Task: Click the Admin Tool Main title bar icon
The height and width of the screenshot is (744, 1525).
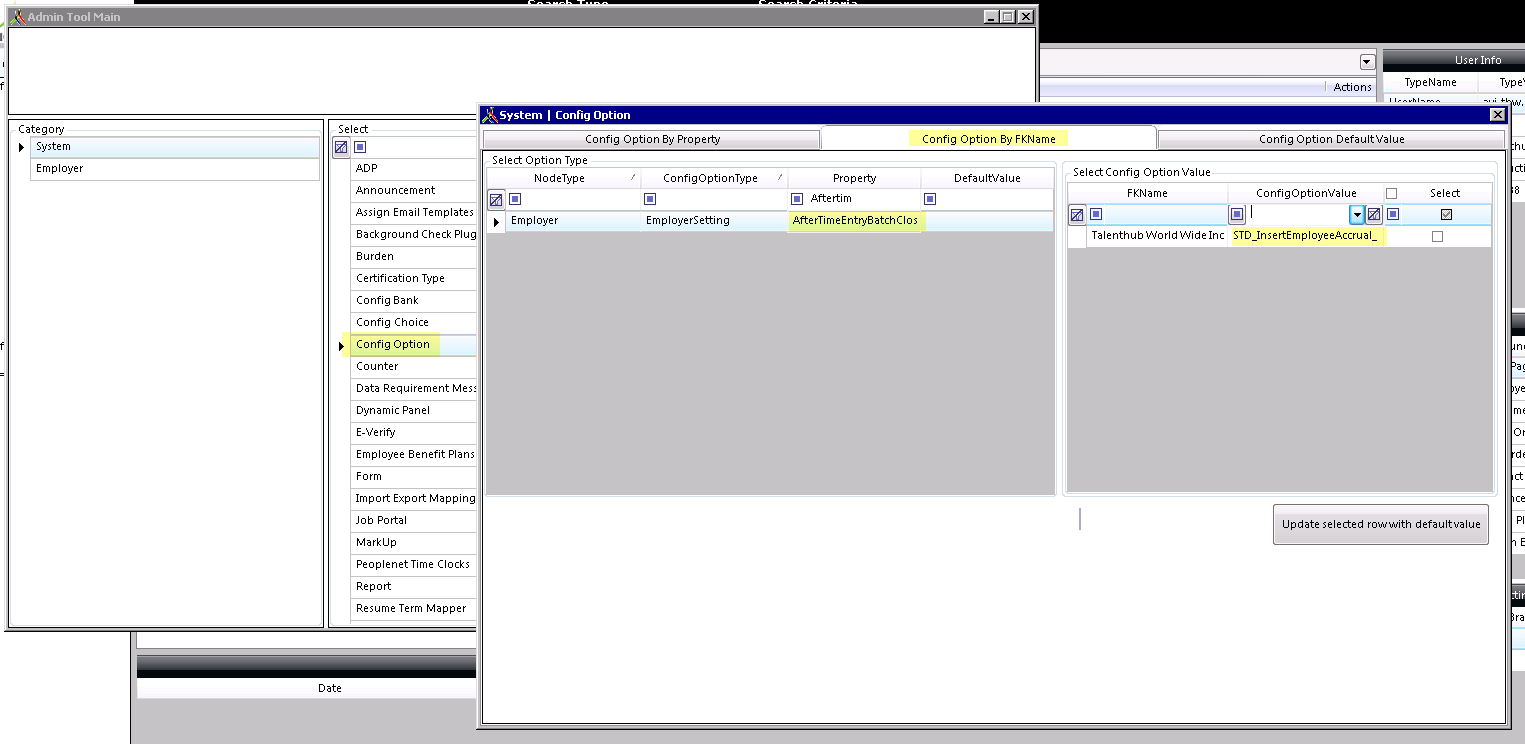Action: pos(18,16)
